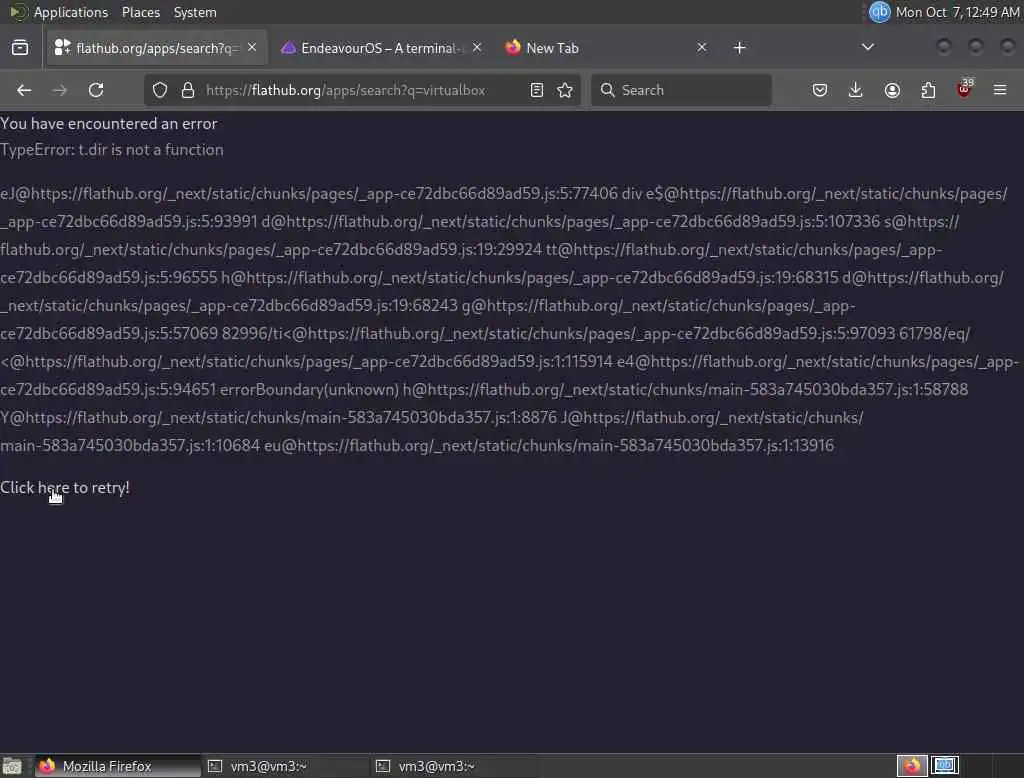Click the tracking protection shield icon
Image resolution: width=1024 pixels, height=778 pixels.
160,90
